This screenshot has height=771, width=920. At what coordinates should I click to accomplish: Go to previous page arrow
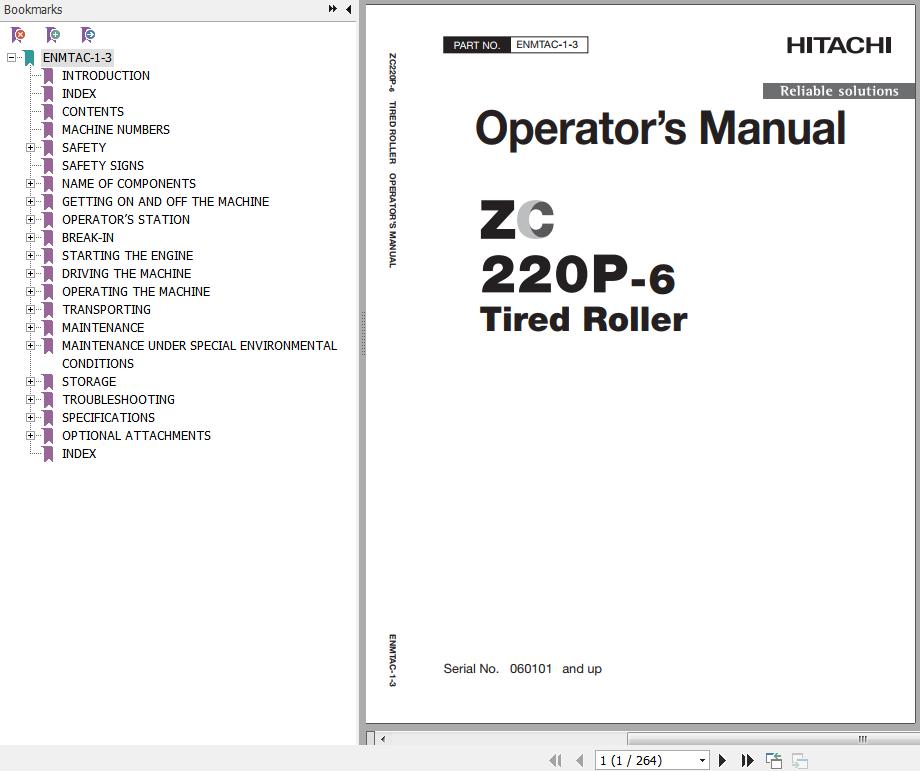(x=580, y=760)
